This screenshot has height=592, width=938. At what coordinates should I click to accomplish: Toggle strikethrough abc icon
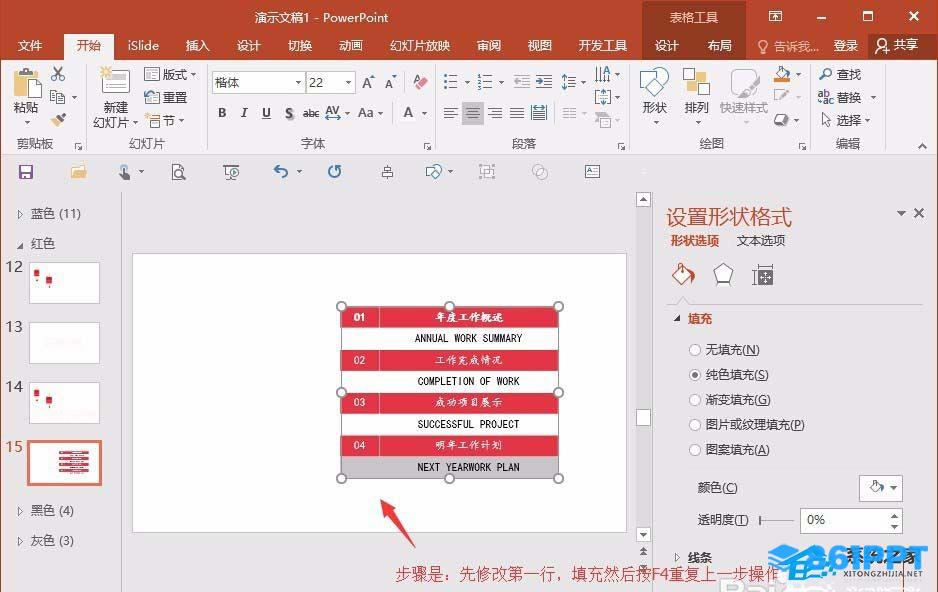coord(310,112)
